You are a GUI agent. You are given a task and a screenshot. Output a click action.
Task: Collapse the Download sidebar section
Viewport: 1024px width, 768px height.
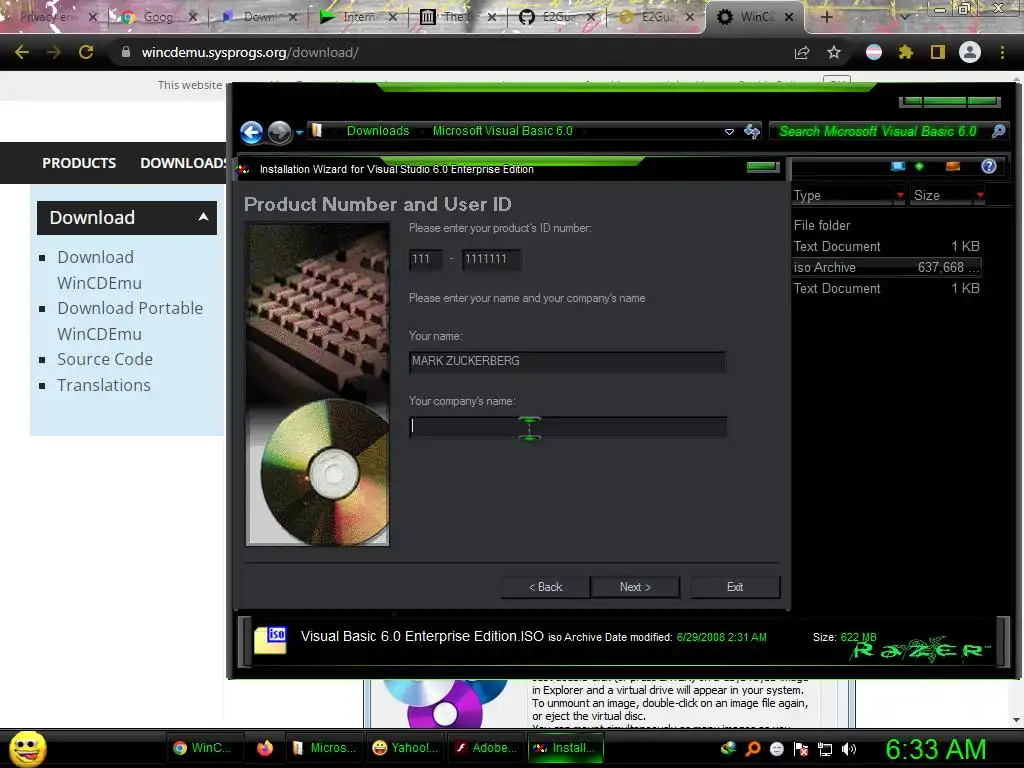[x=127, y=217]
